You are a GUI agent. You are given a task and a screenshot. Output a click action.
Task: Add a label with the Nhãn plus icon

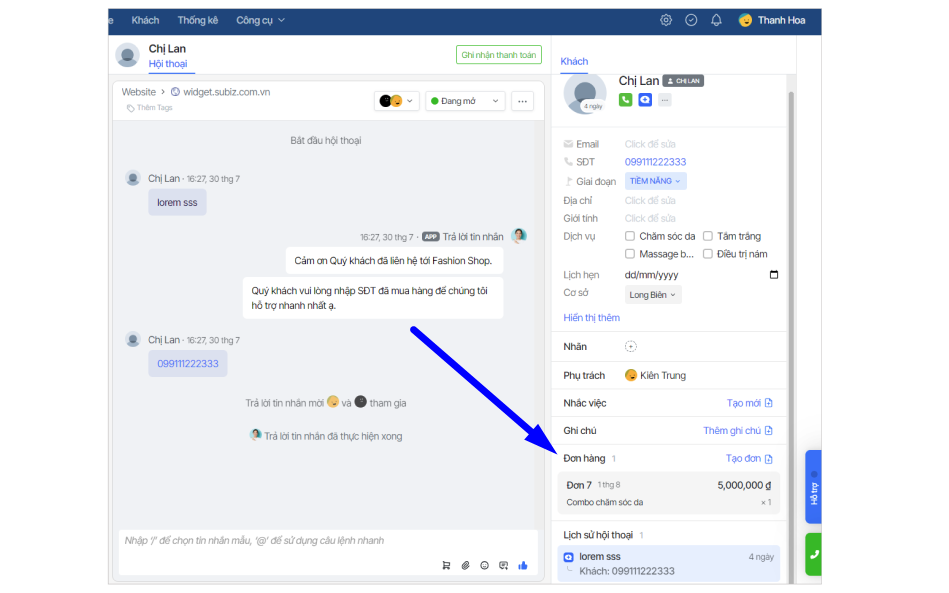pyautogui.click(x=630, y=347)
